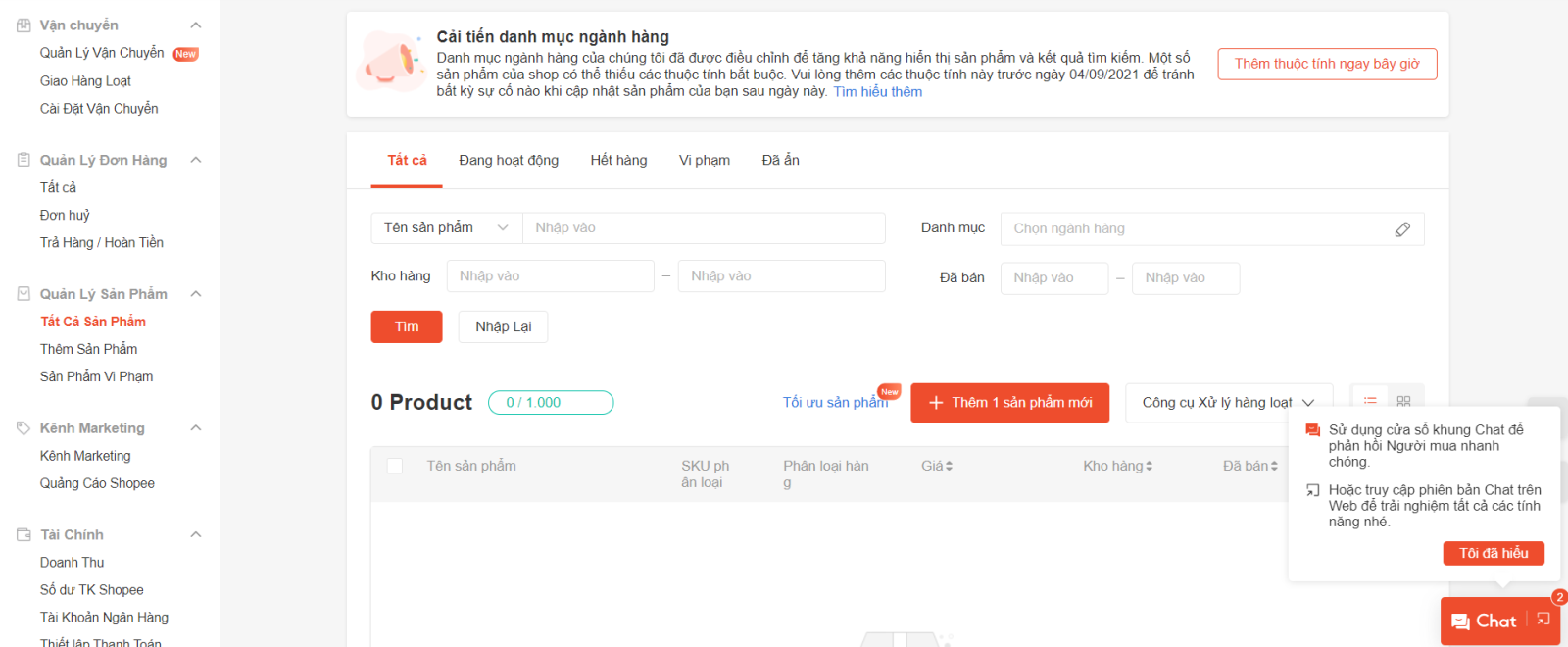The height and width of the screenshot is (647, 1568).
Task: Click the edit pencil in category field
Action: [x=1402, y=229]
